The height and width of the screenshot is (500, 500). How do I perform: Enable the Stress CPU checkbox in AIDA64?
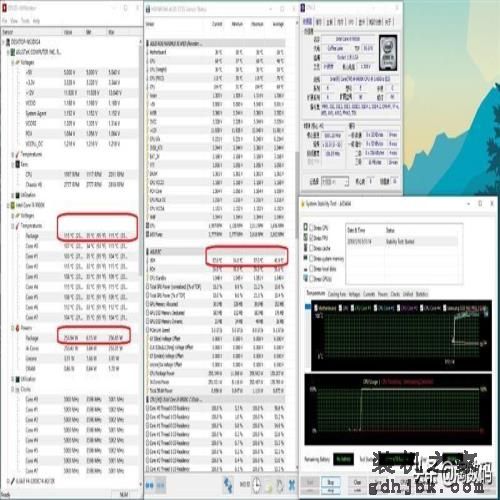[312, 228]
